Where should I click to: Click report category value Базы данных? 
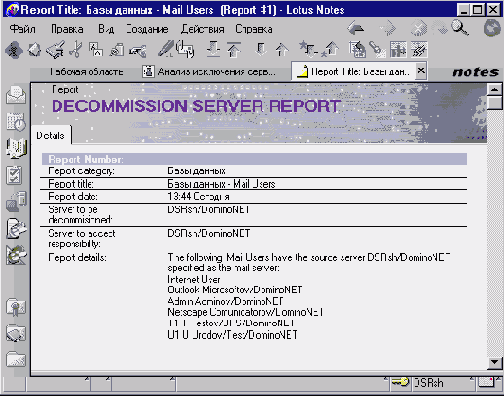tap(196, 171)
